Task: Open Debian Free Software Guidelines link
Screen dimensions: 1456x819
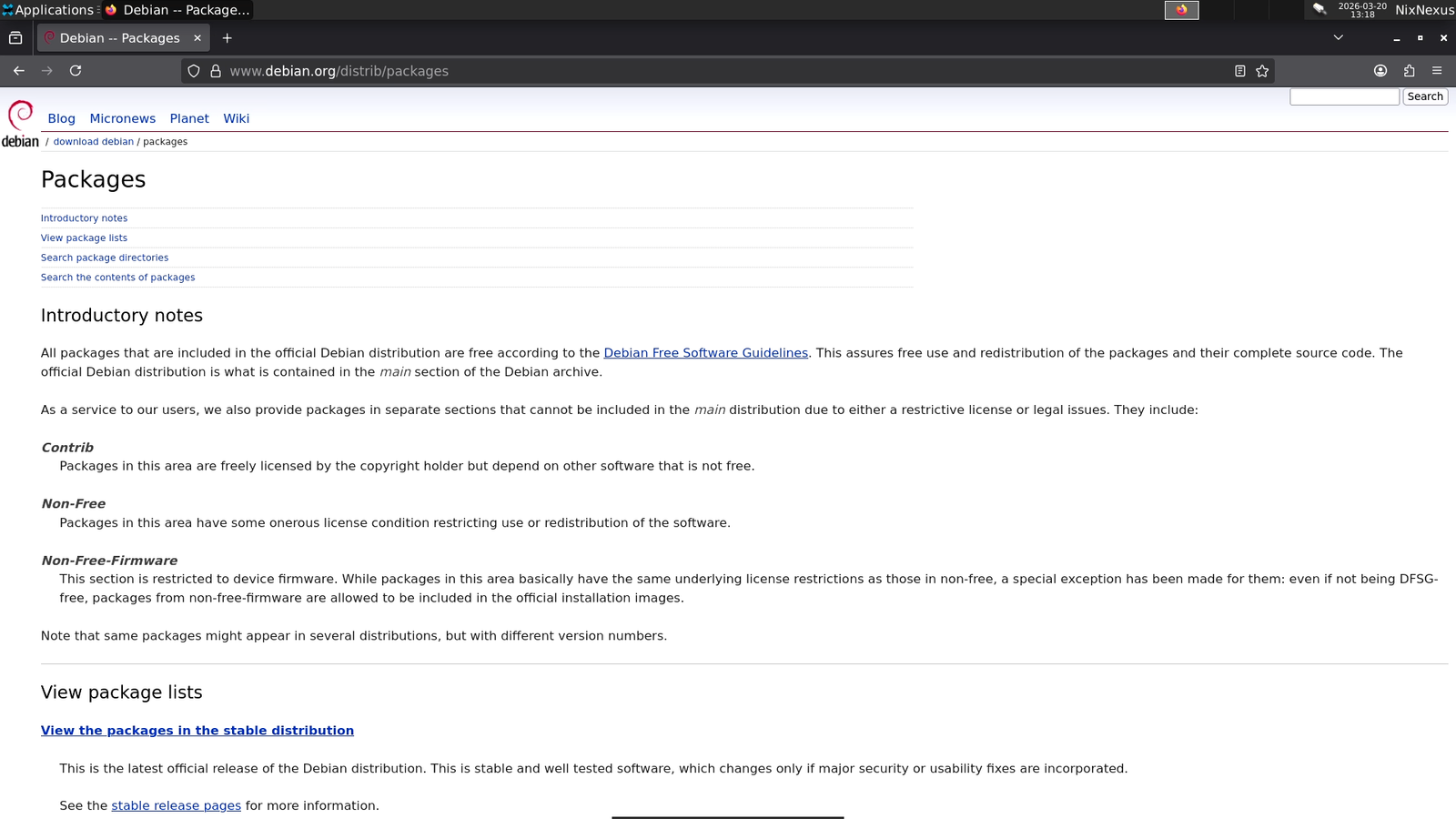Action: 705,353
